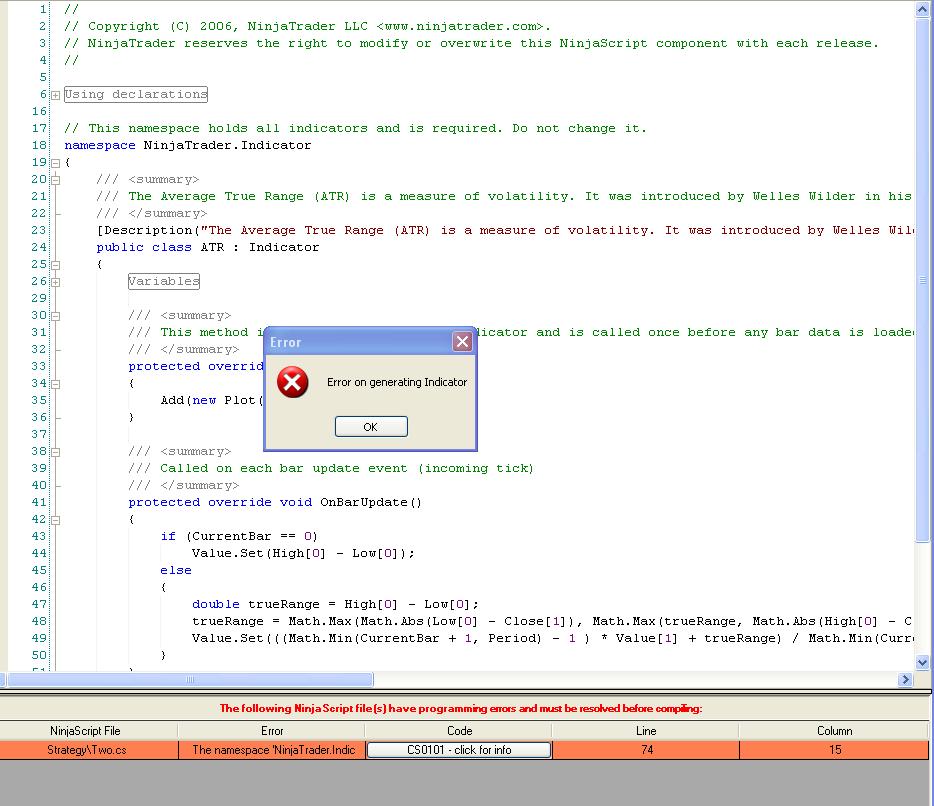Screen dimensions: 934x806
Task: Click the 'Using declarations' collapsed box text
Action: 136,94
